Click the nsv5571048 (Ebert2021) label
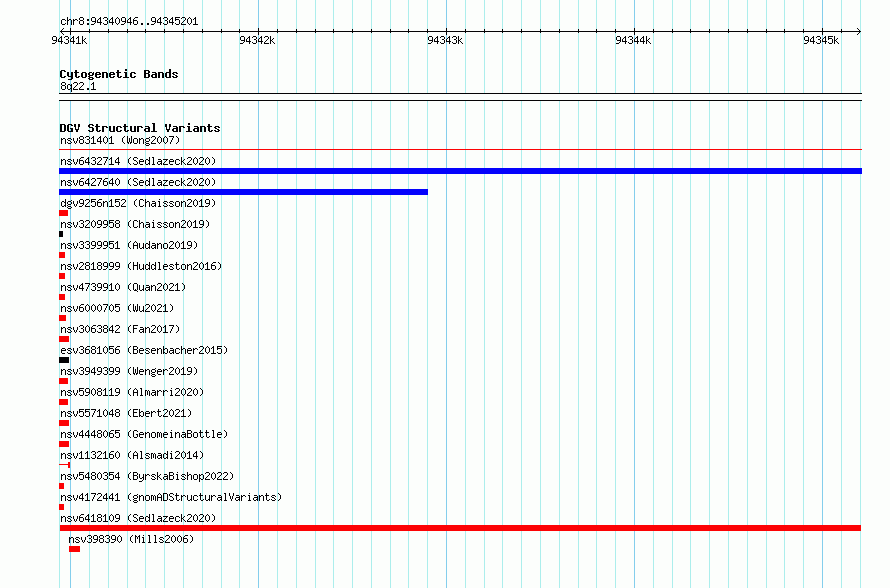The width and height of the screenshot is (890, 588). pyautogui.click(x=126, y=413)
